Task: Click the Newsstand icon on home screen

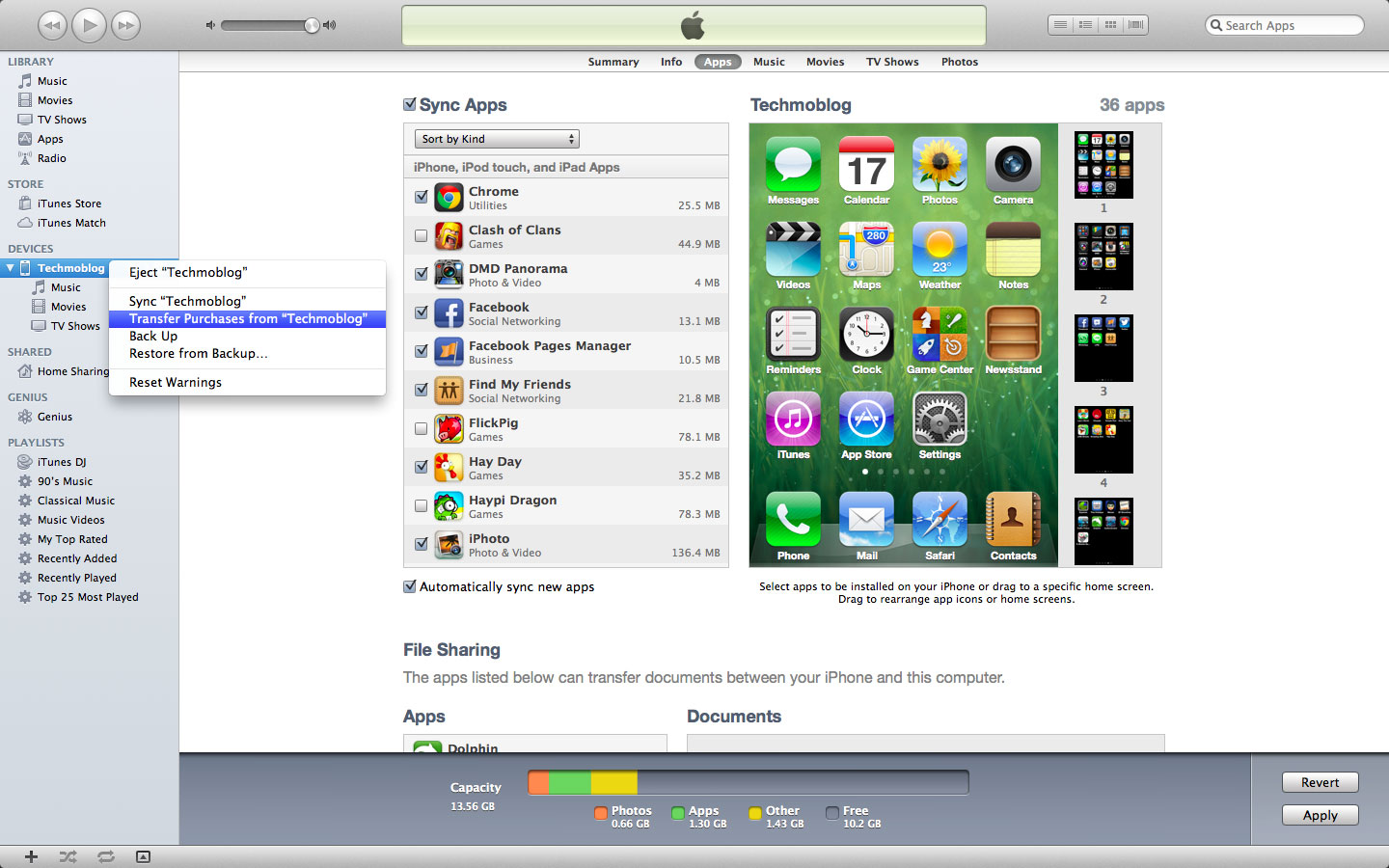Action: [1013, 334]
